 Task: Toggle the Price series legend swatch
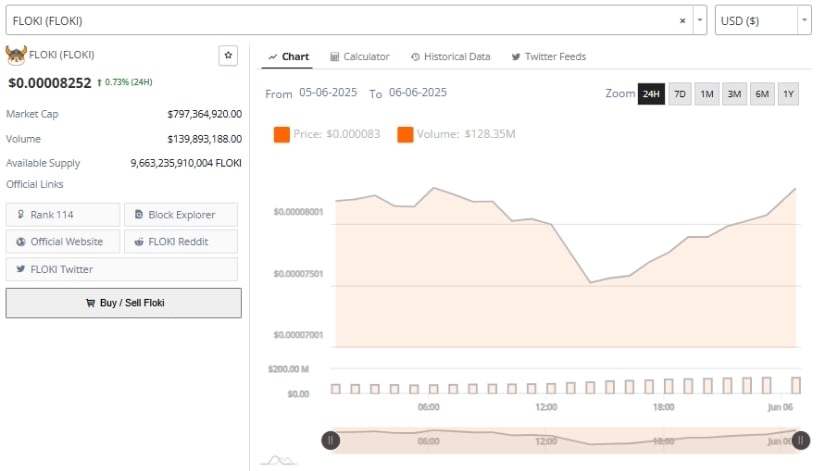(x=281, y=134)
